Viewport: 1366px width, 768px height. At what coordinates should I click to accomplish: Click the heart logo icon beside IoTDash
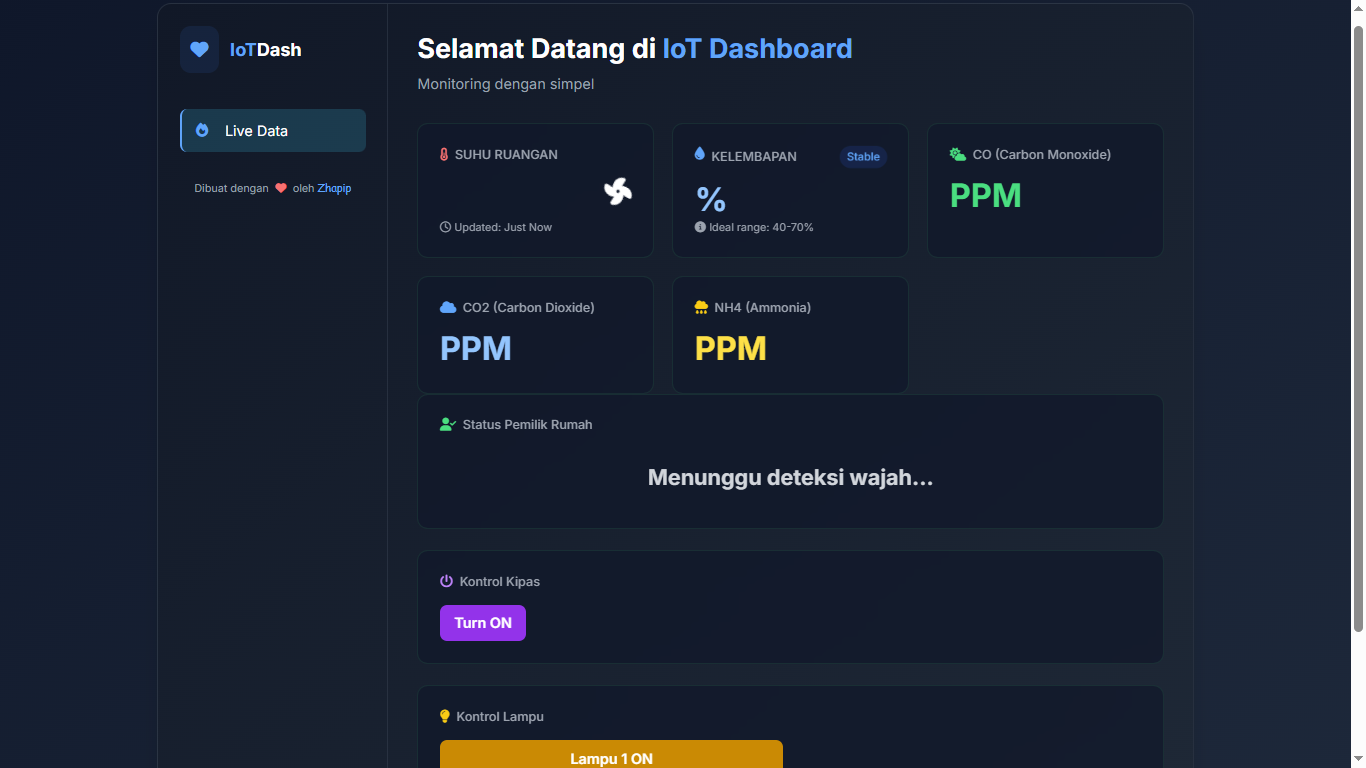[x=199, y=49]
